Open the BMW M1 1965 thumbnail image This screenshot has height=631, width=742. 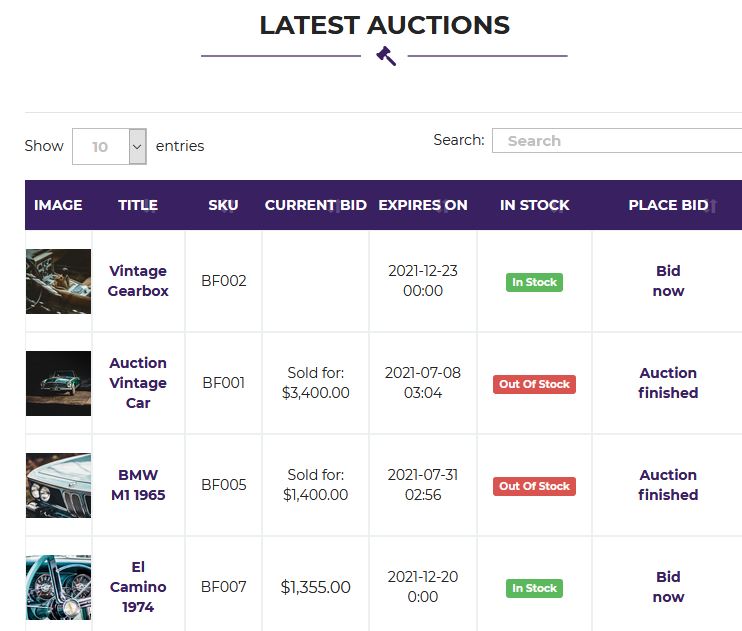click(x=58, y=485)
